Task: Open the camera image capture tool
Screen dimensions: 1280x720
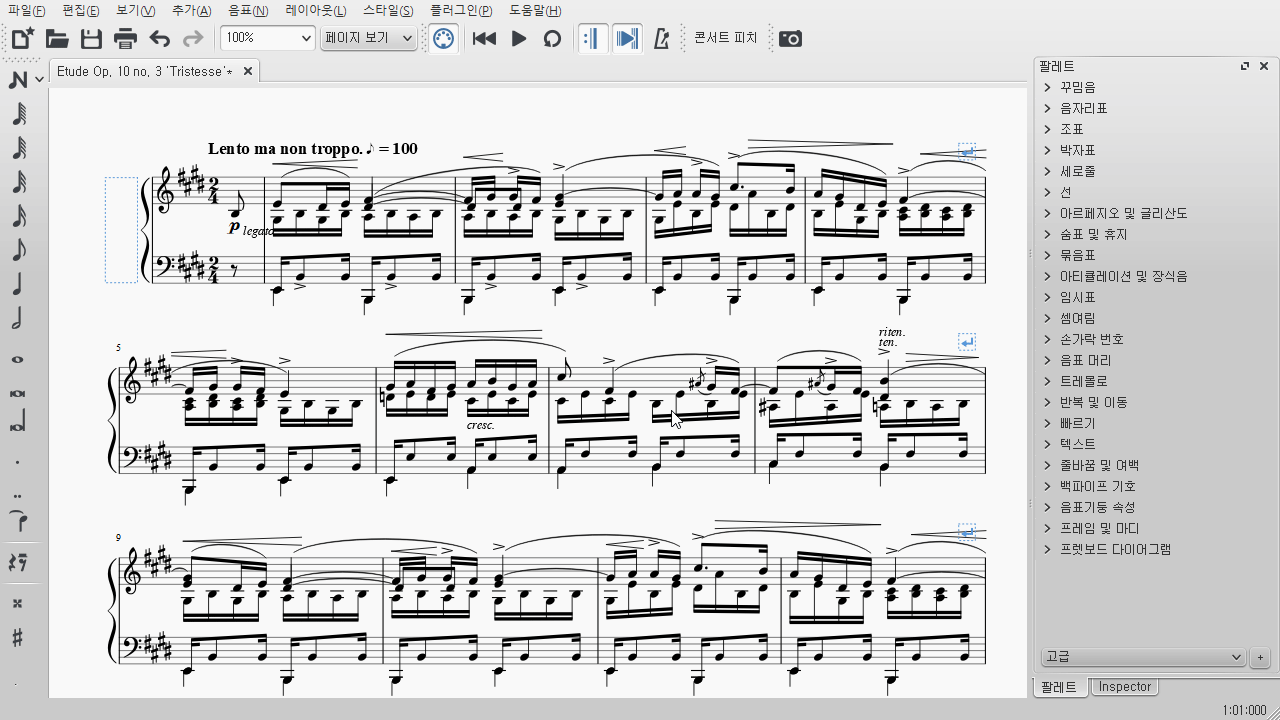Action: 790,39
